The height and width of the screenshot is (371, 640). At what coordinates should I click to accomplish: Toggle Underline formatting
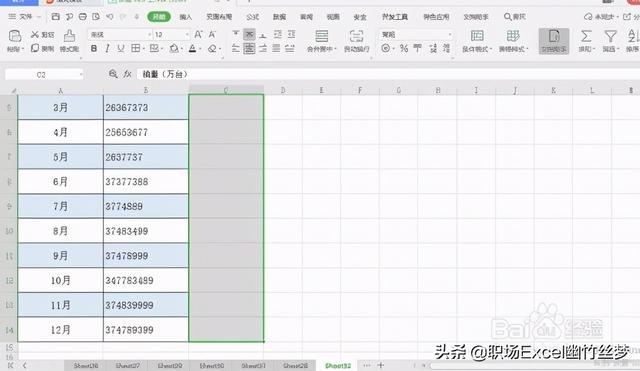(x=121, y=49)
